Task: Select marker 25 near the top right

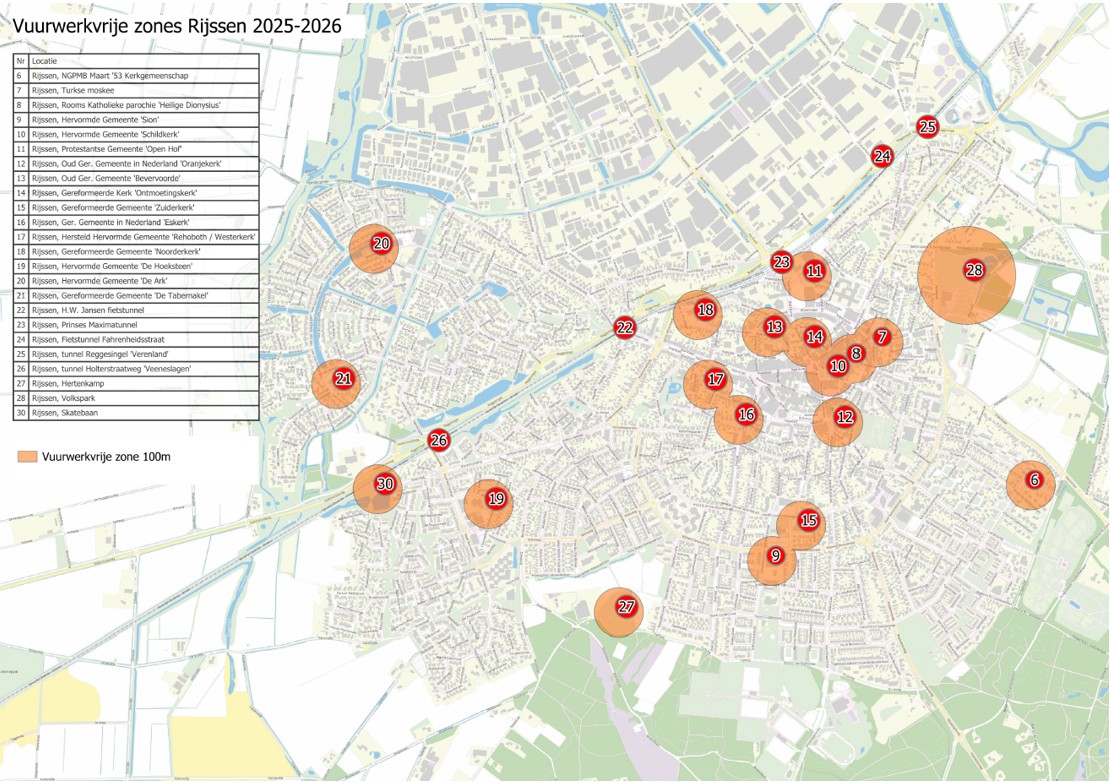Action: tap(927, 126)
